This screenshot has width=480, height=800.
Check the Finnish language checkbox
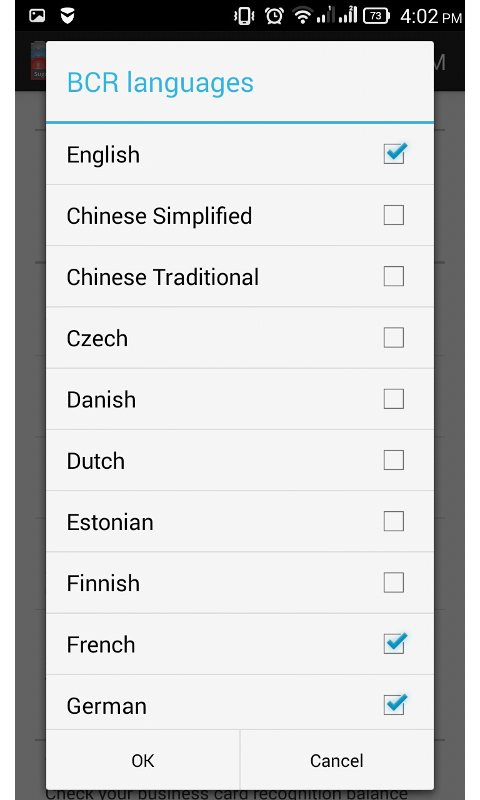point(394,583)
